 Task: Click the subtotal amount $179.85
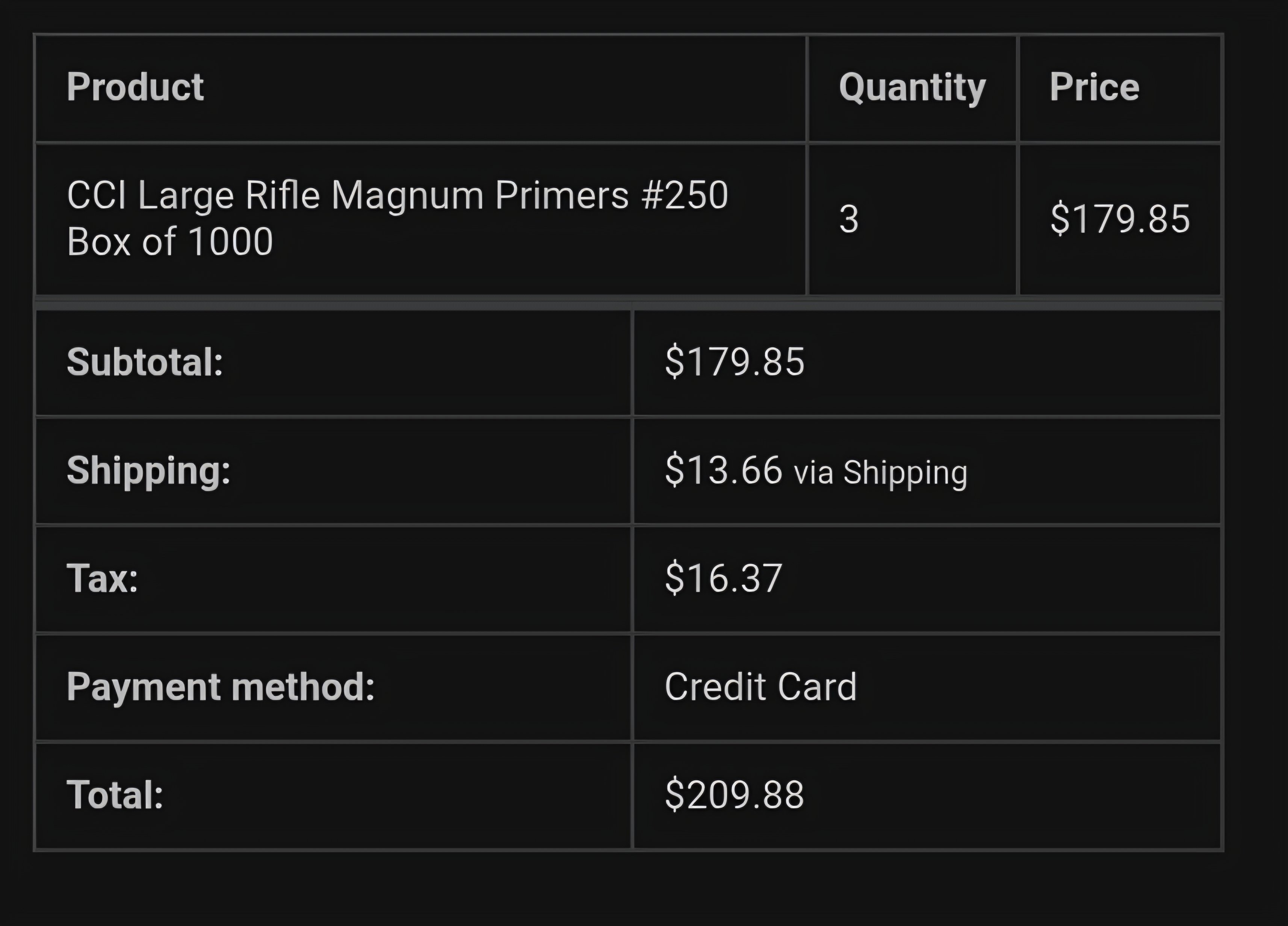(x=735, y=362)
